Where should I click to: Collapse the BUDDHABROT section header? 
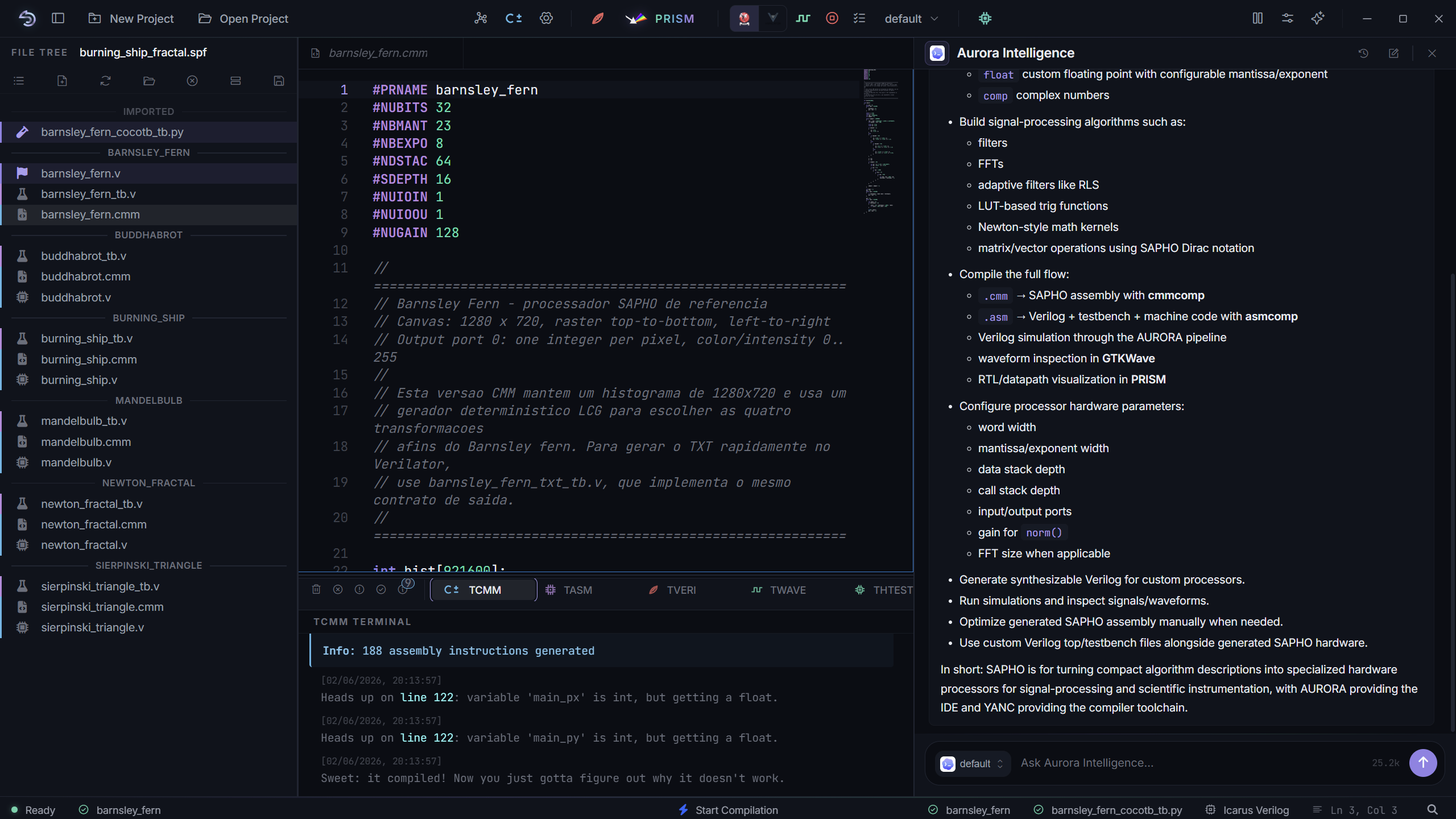tap(148, 235)
